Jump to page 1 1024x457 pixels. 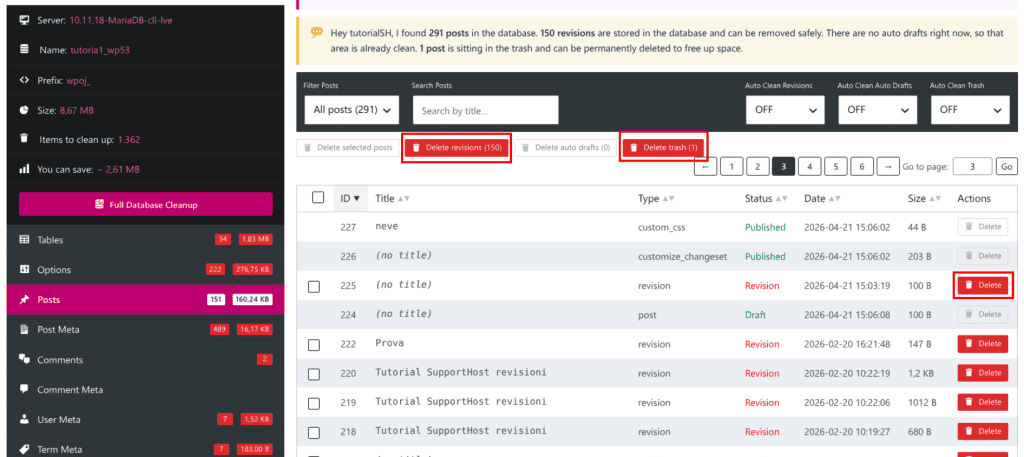point(731,166)
